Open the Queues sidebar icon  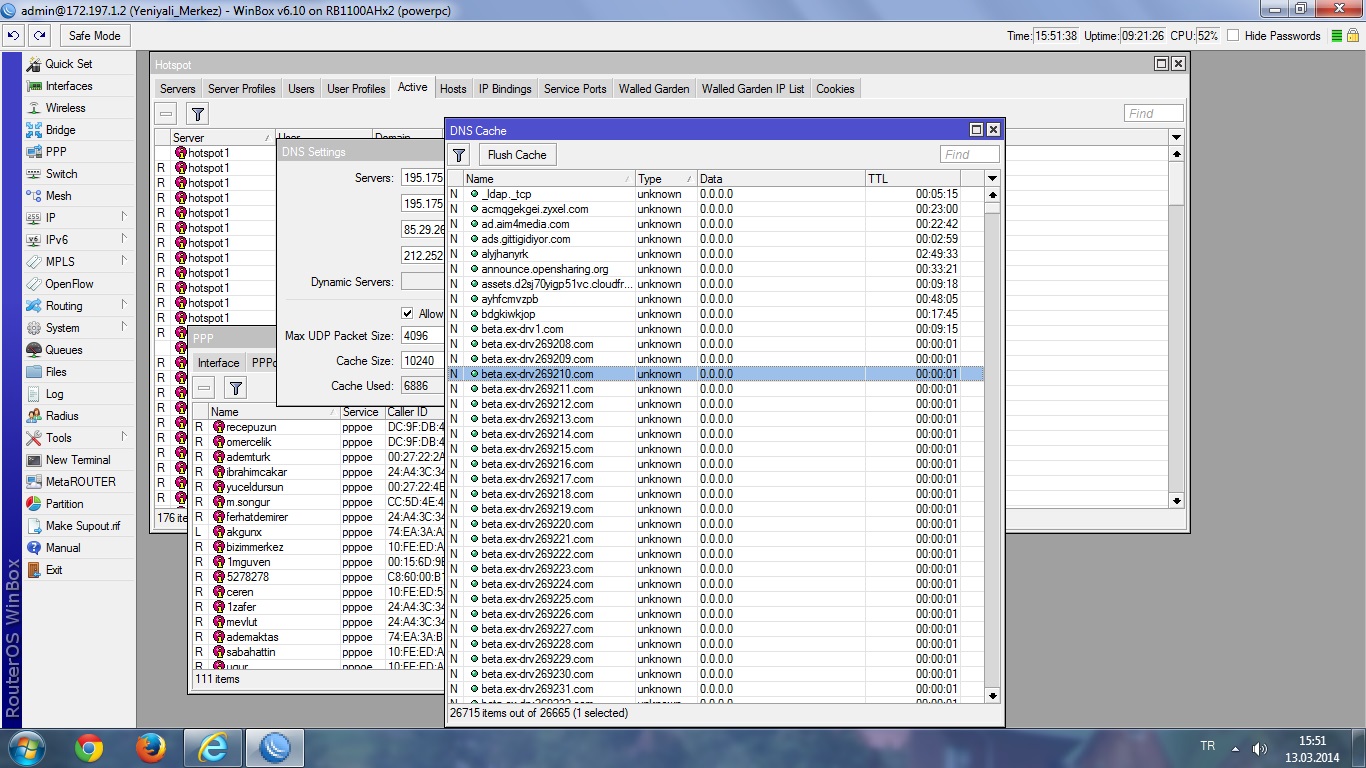(34, 350)
